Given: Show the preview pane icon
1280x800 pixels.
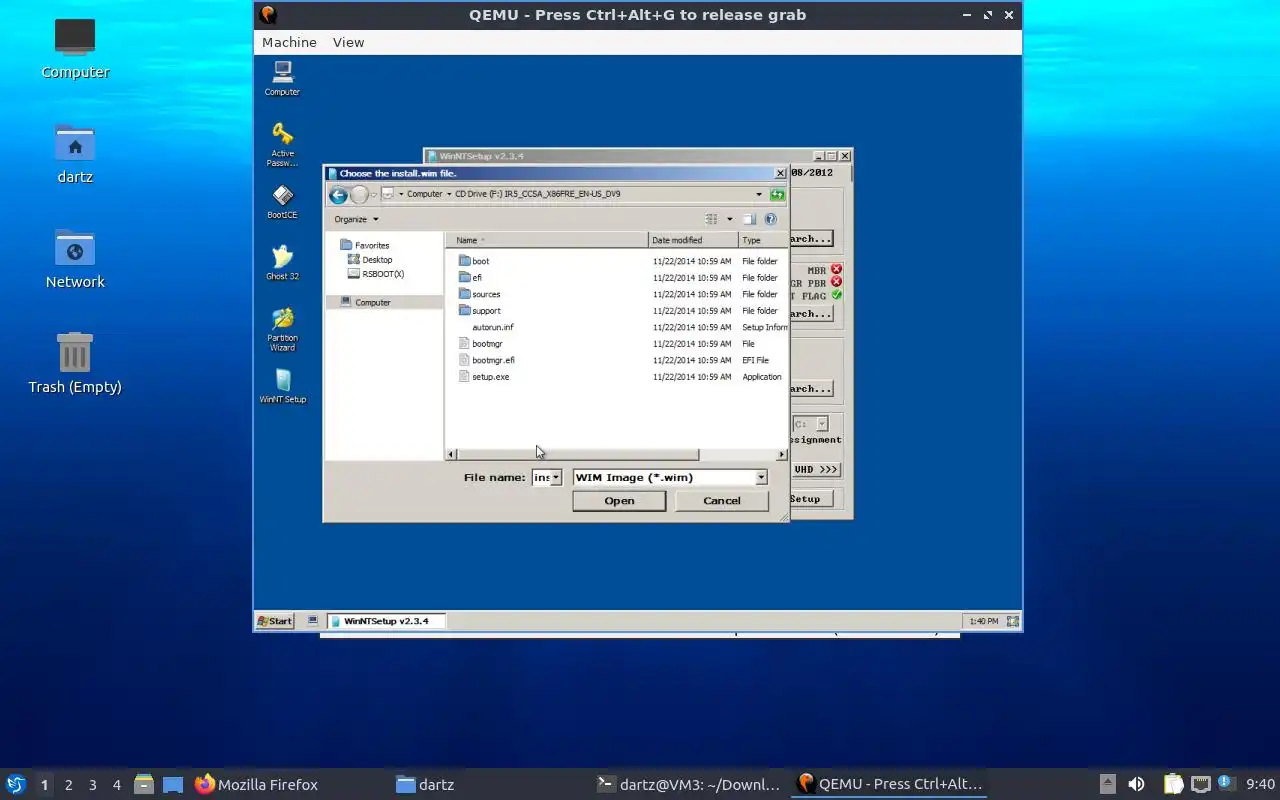Looking at the screenshot, I should tap(749, 219).
